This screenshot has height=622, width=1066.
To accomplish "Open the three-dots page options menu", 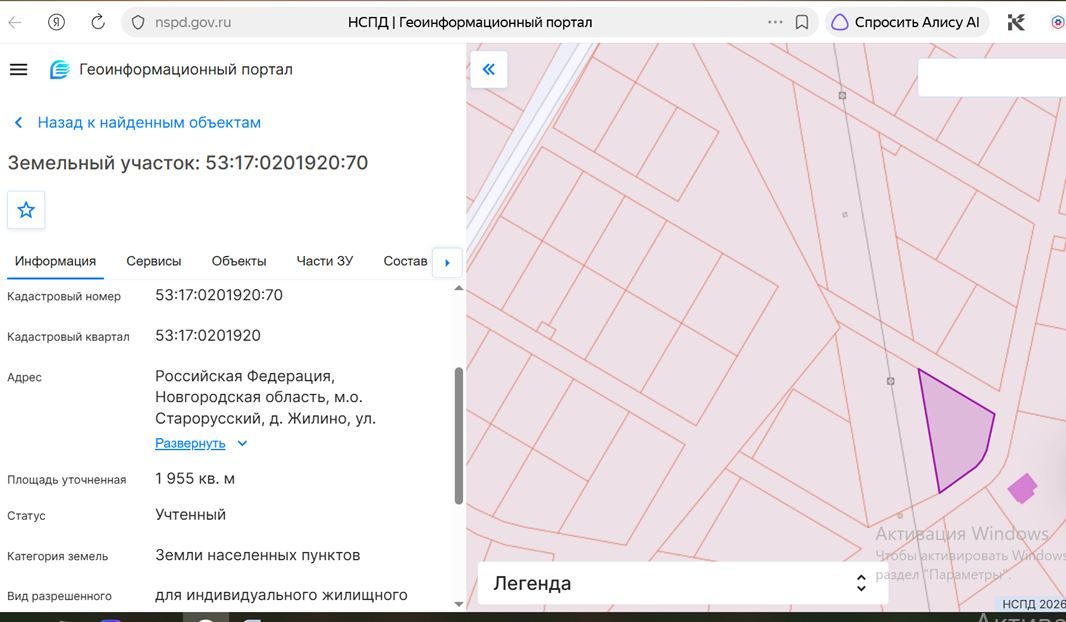I will pyautogui.click(x=775, y=22).
